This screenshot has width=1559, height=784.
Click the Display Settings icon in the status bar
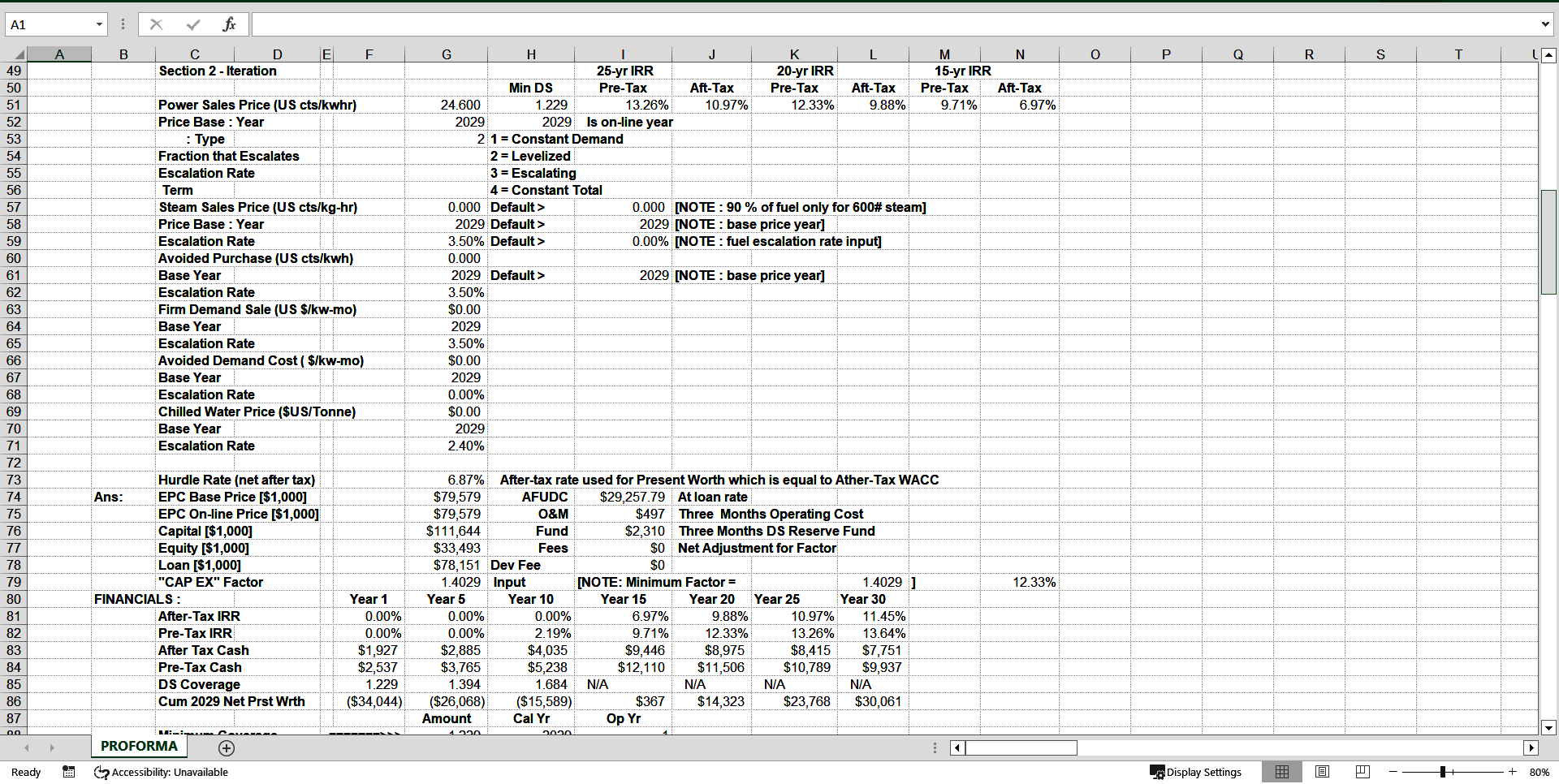pyautogui.click(x=1156, y=772)
